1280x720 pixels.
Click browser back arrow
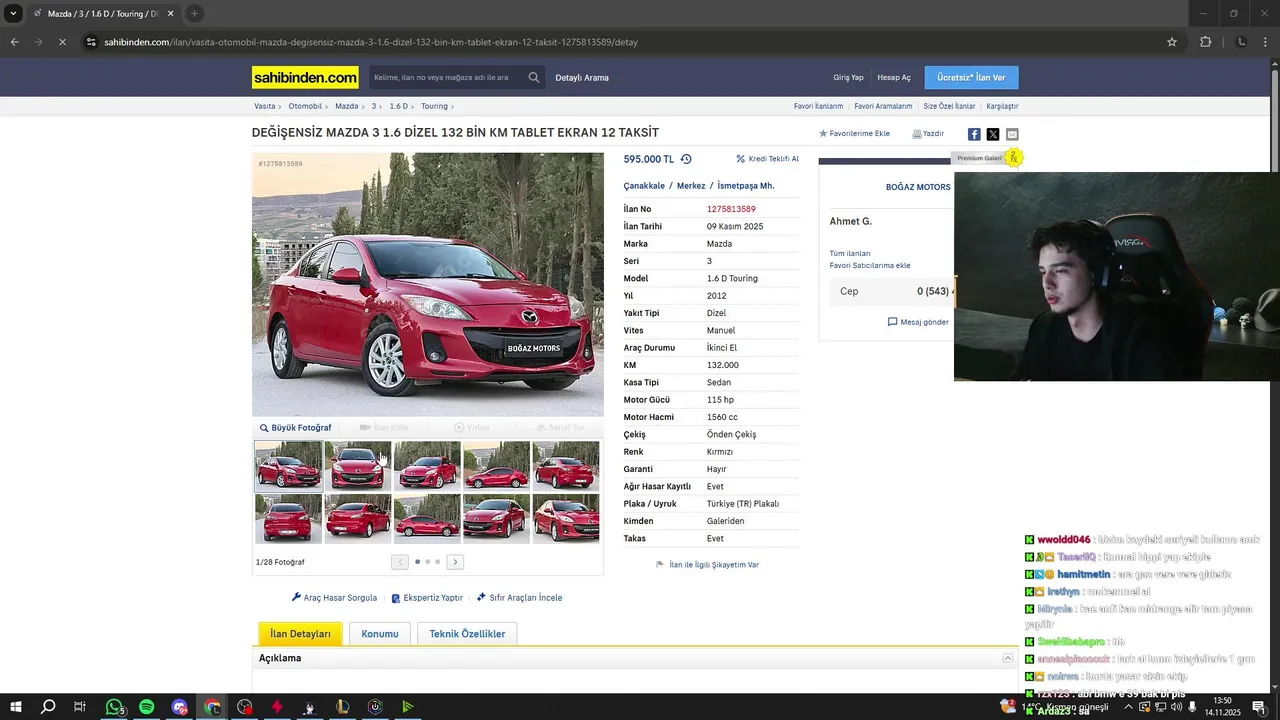pos(14,42)
